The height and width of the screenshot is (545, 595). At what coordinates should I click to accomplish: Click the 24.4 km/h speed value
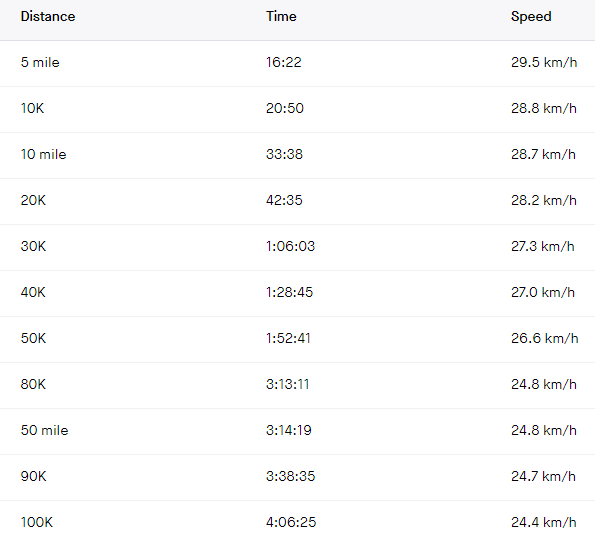543,522
